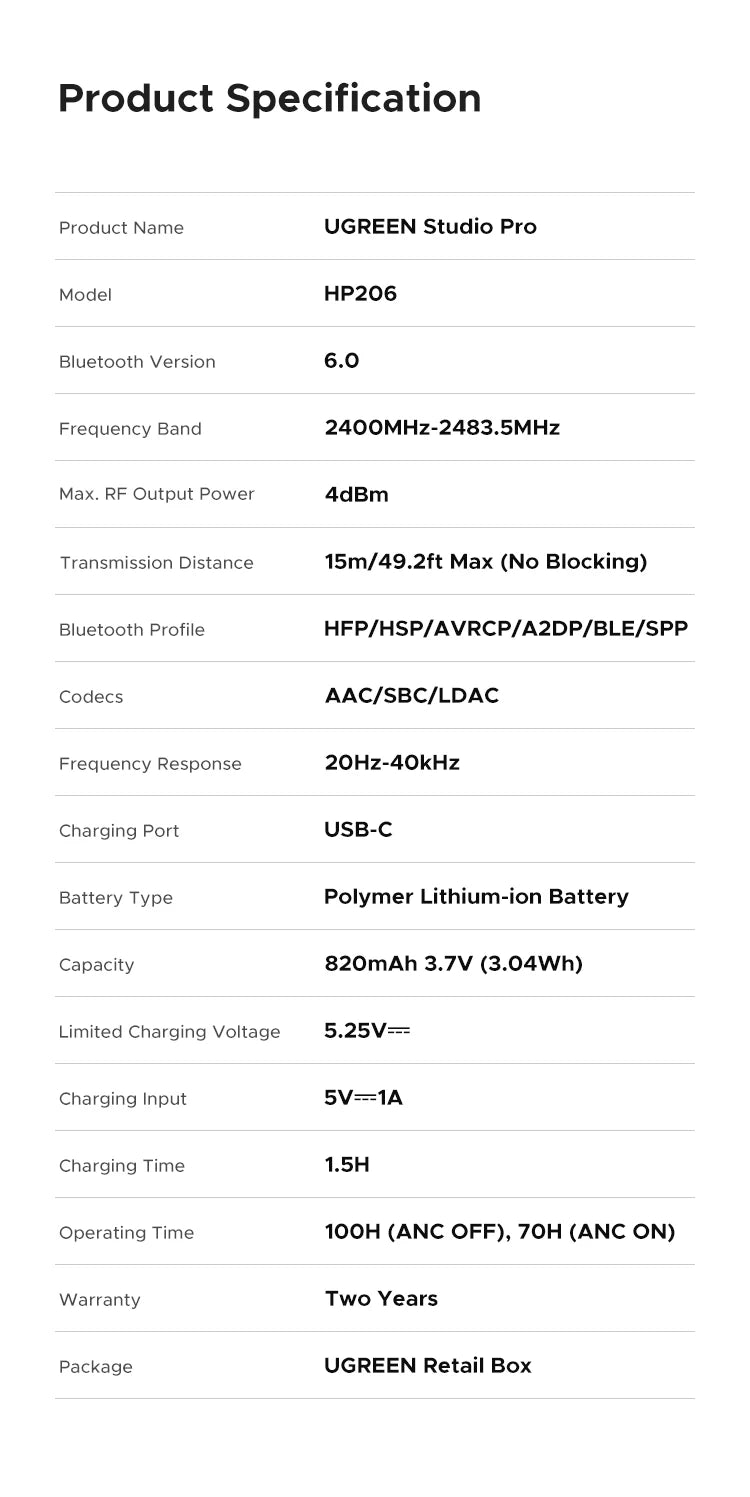This screenshot has width=750, height=1497.
Task: Click the Product Specification heading
Action: click(270, 98)
